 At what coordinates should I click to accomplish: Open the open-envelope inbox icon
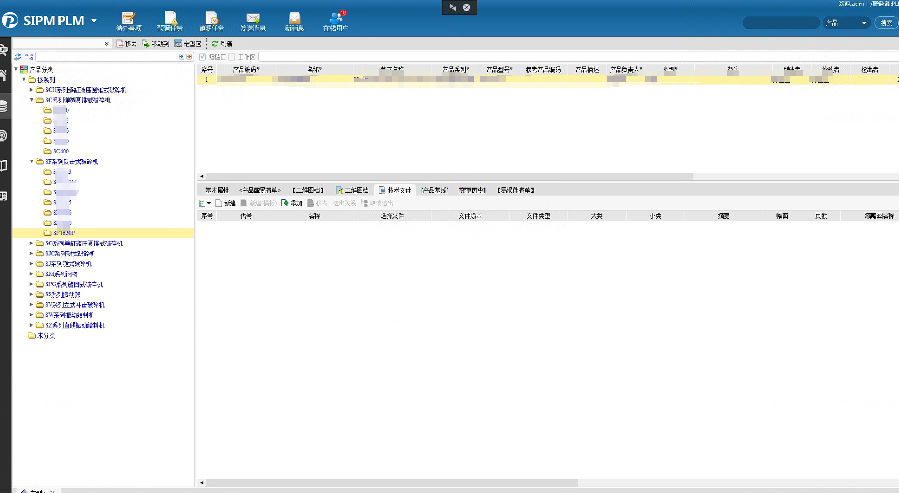point(294,18)
